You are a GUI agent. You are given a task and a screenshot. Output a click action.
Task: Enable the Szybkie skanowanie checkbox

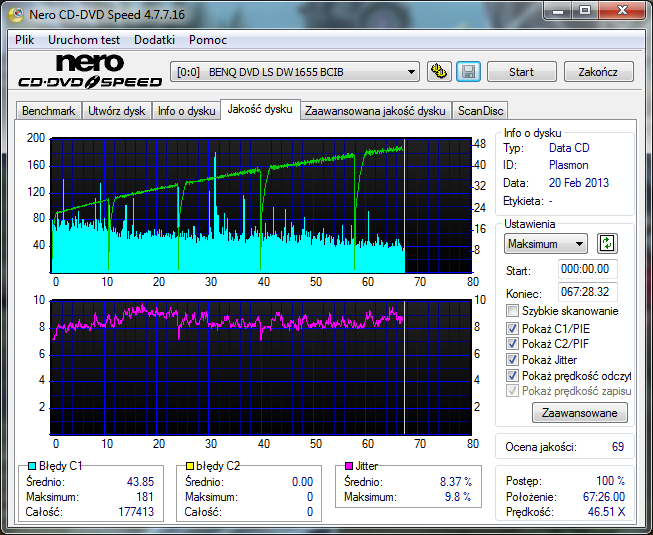point(512,311)
